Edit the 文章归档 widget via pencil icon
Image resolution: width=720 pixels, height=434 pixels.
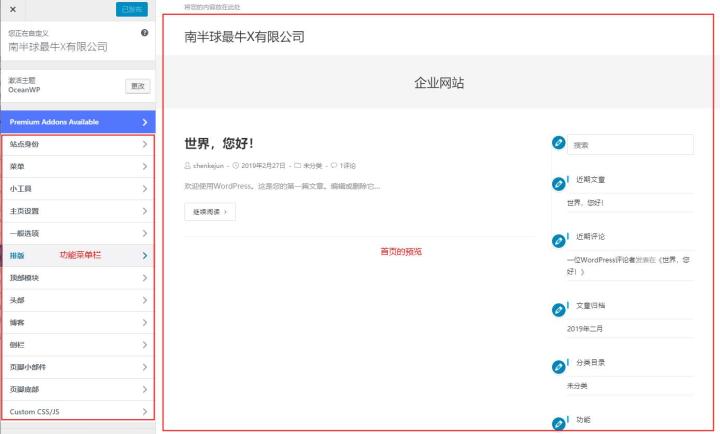558,310
